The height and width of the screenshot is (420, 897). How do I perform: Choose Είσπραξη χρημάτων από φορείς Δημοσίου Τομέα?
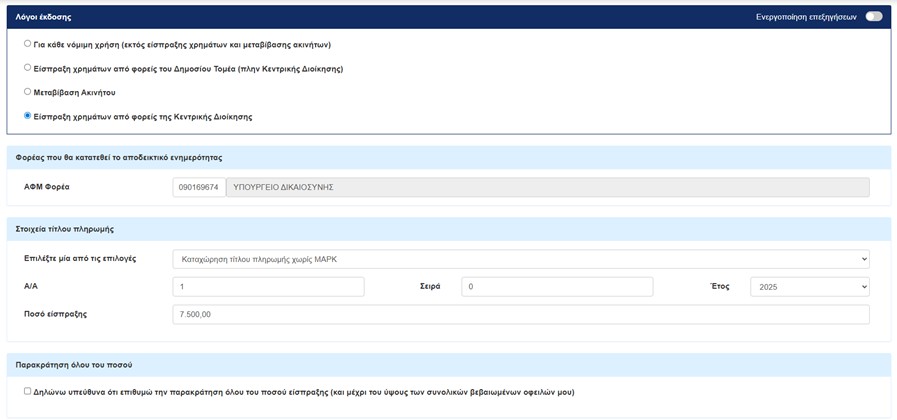(x=28, y=68)
